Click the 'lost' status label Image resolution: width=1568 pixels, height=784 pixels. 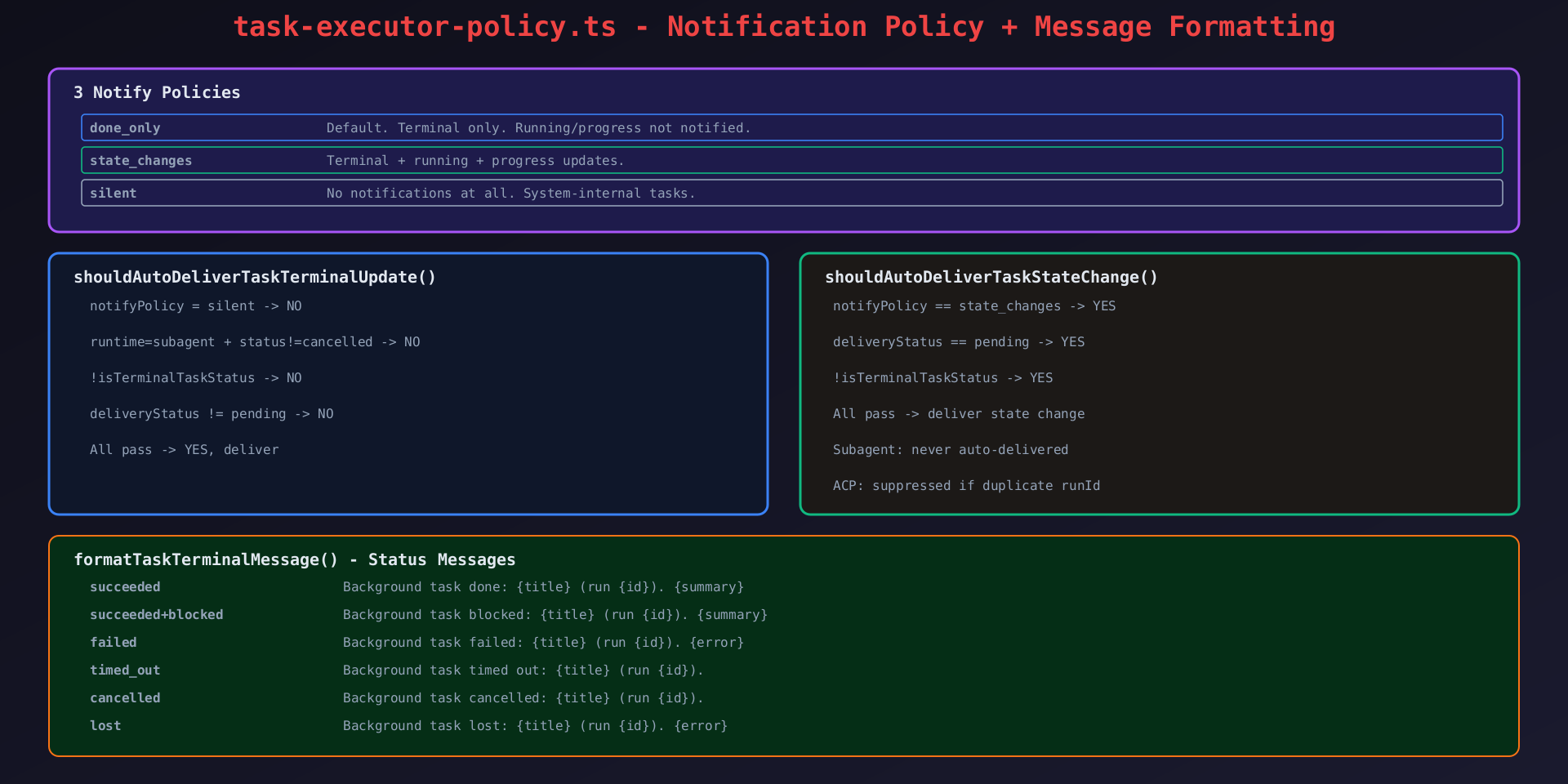(105, 726)
